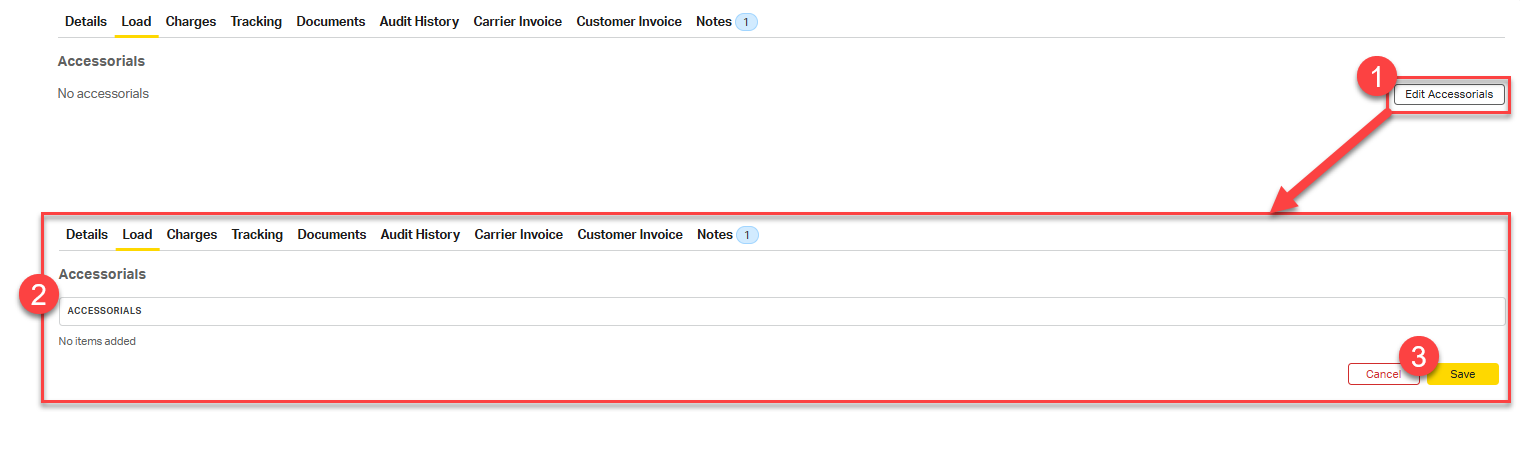
Task: Open Carrier Invoice tab in the accessorials edit form
Action: pos(519,234)
